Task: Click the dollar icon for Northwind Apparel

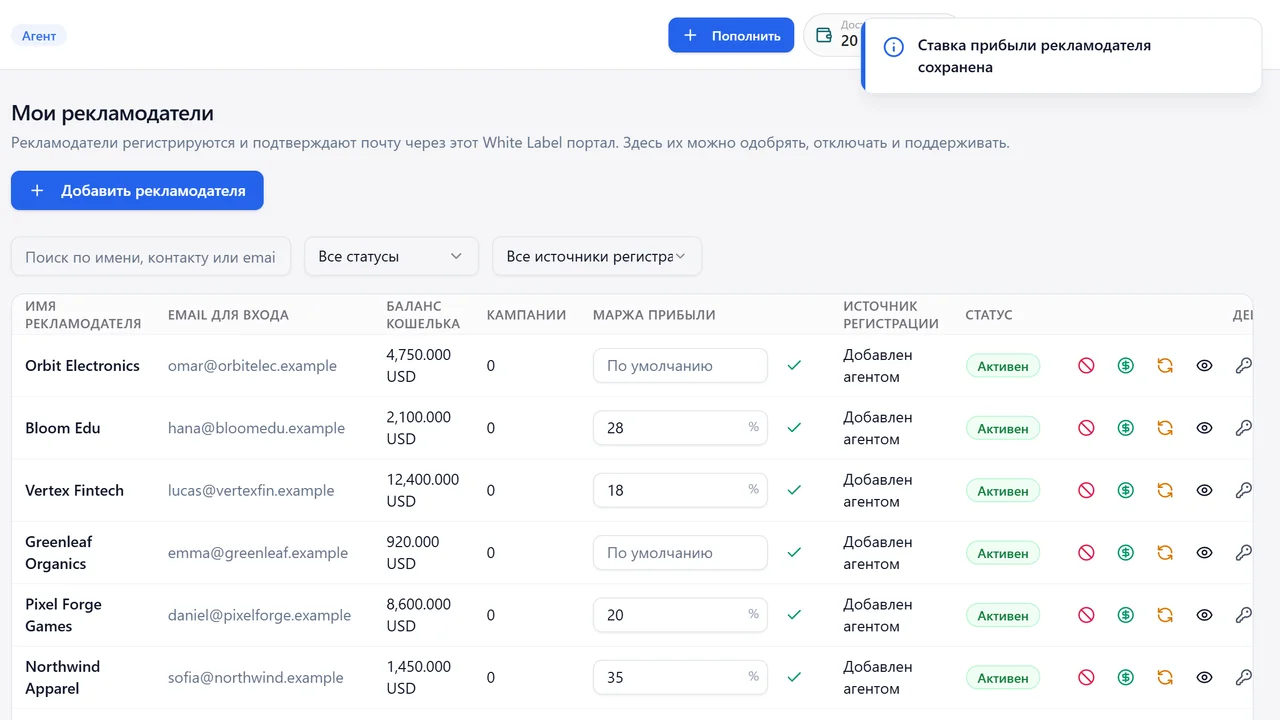Action: pos(1126,678)
